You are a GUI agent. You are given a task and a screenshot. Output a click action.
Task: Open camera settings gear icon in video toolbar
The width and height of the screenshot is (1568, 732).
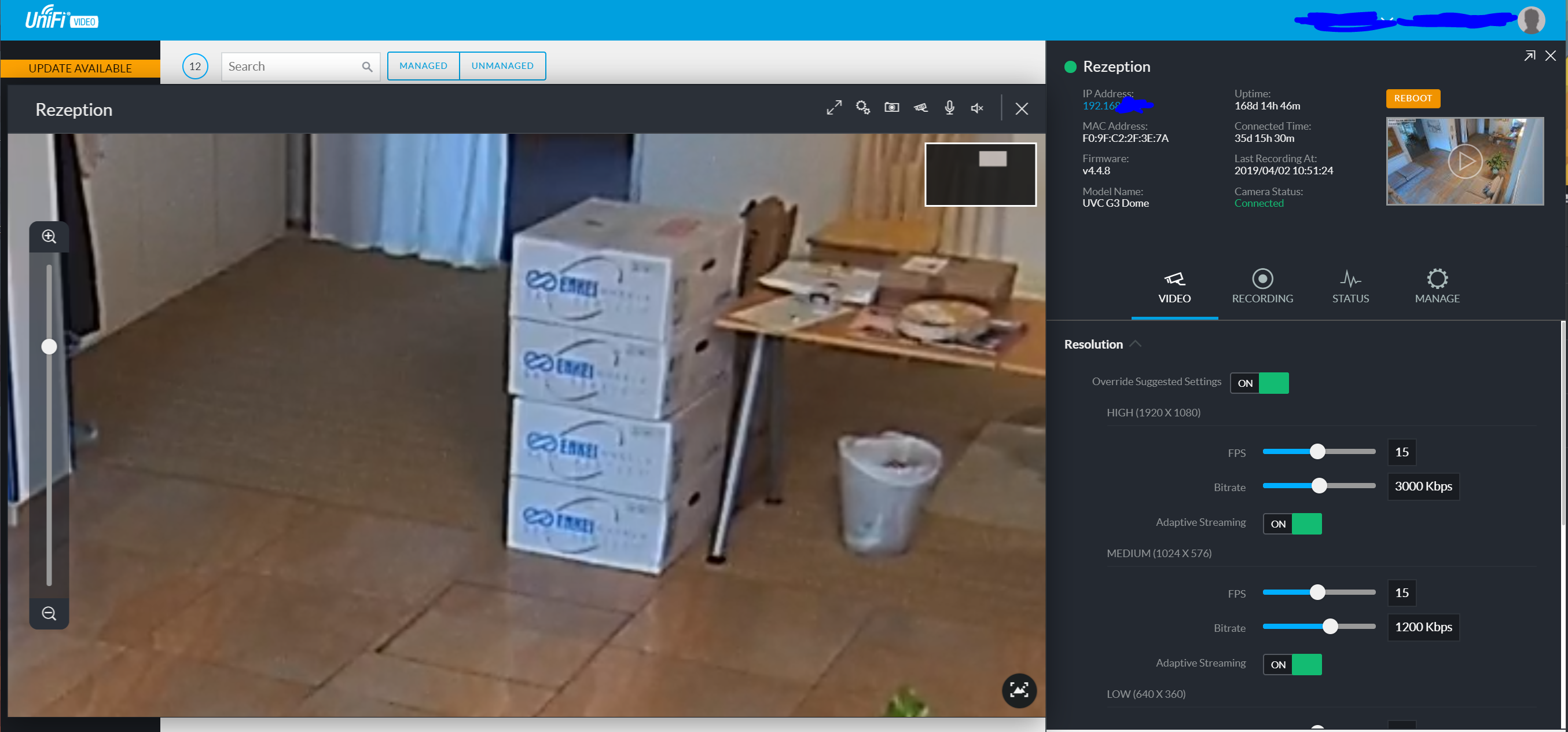[x=862, y=108]
